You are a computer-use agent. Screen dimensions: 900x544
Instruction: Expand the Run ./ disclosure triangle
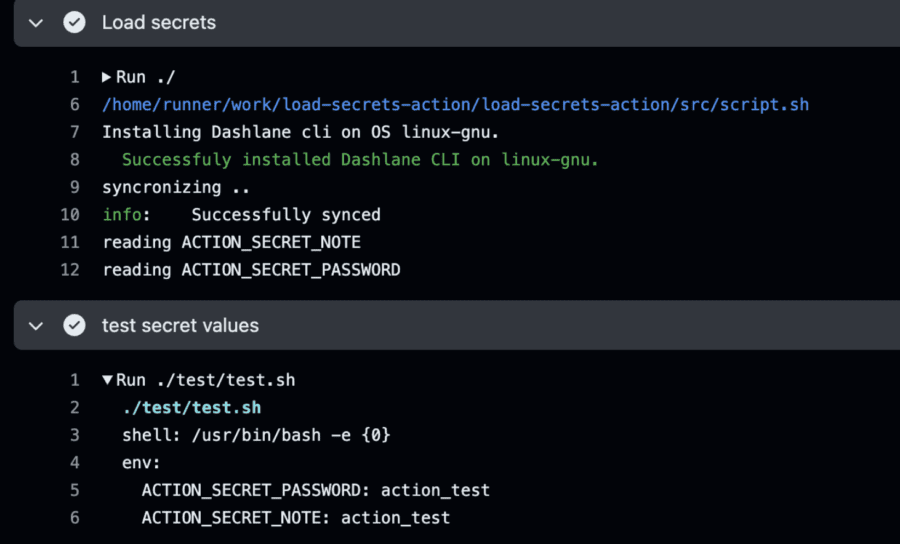point(107,77)
